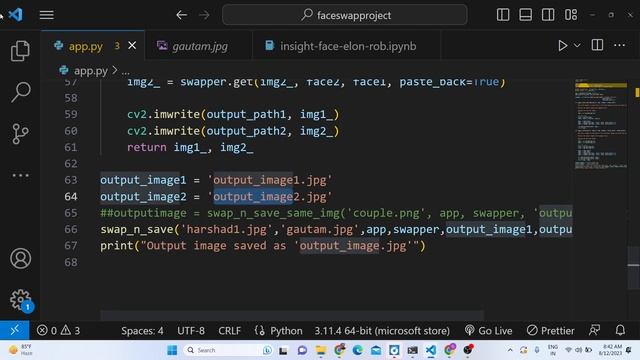Click the vertical scrollbar thumb

pos(633,268)
